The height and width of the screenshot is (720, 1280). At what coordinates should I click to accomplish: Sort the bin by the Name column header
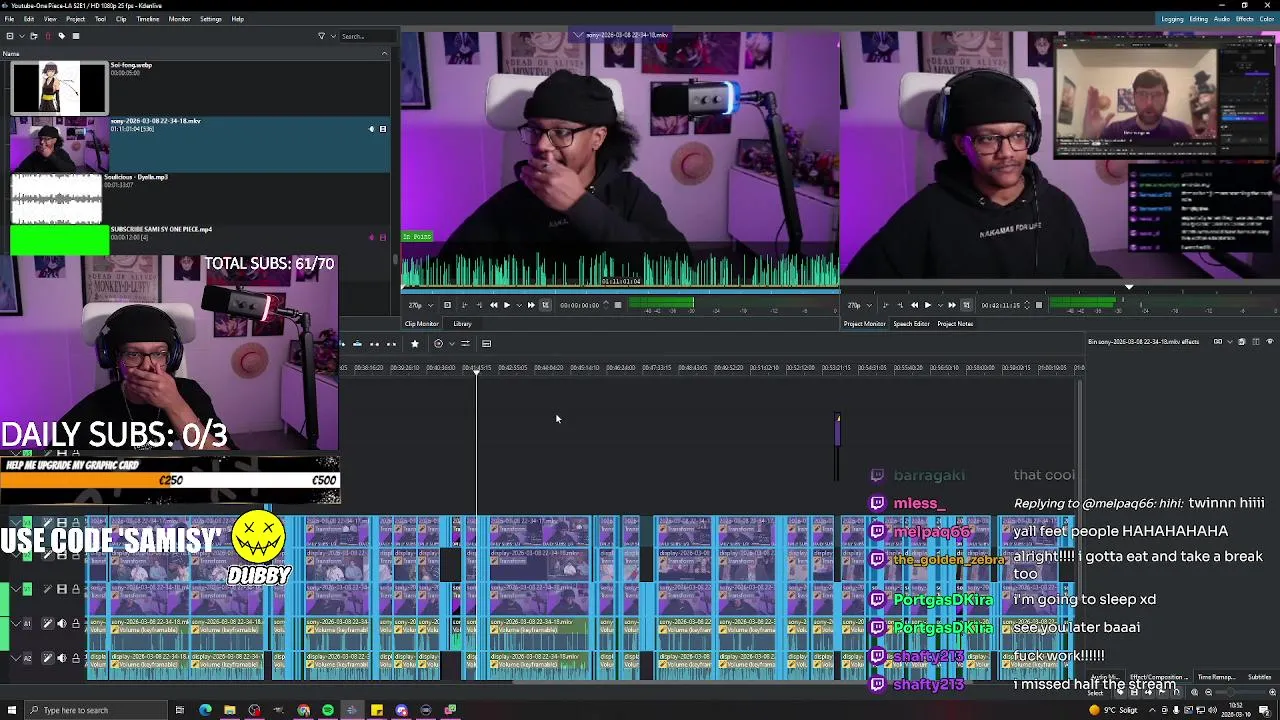click(x=195, y=53)
